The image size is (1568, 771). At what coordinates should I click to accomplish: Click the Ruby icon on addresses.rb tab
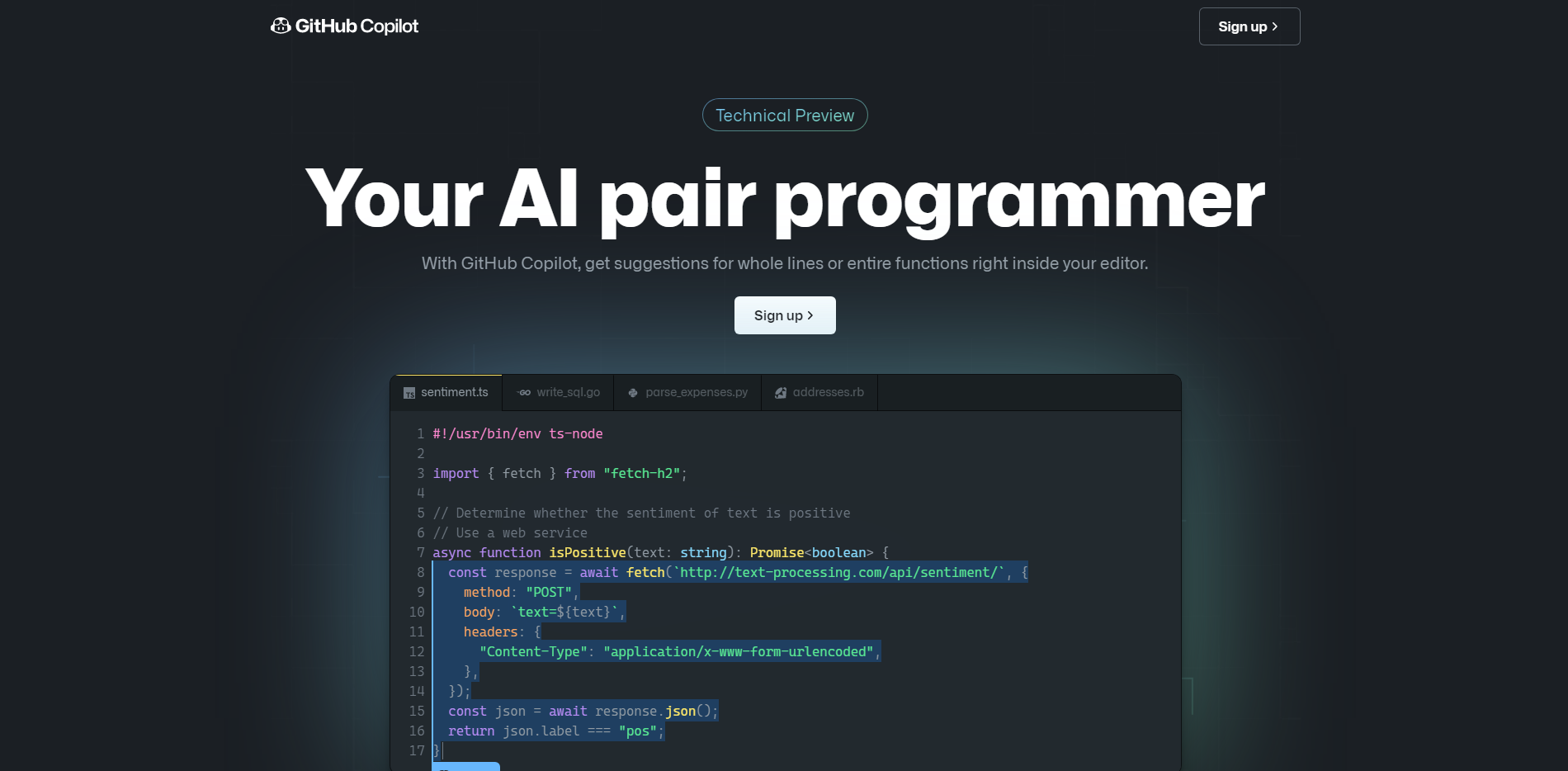point(781,393)
